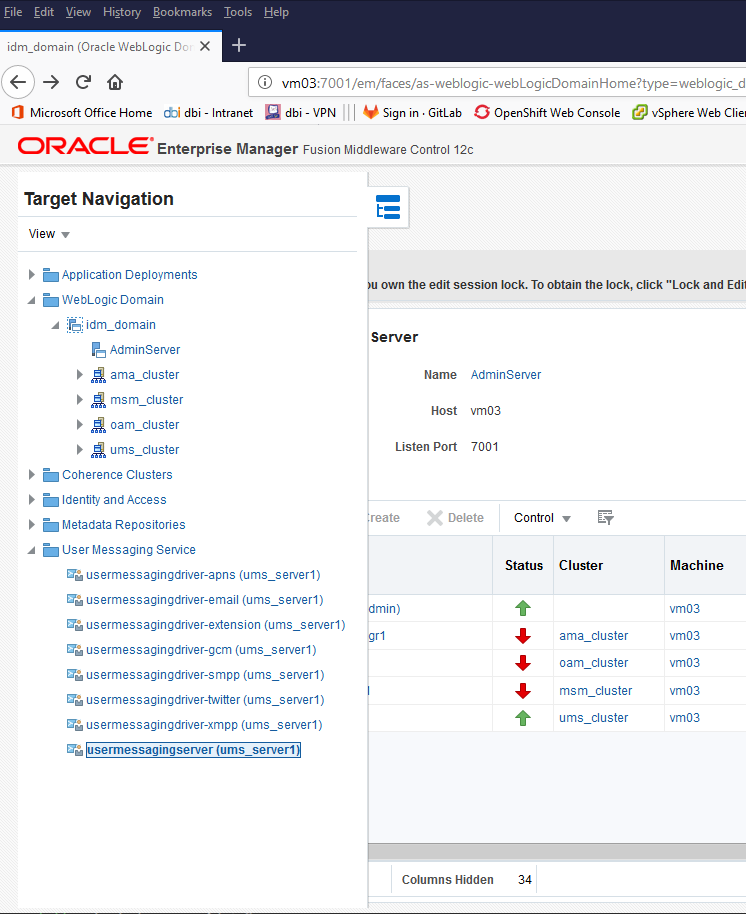Open the View dropdown in Target Navigation
The height and width of the screenshot is (914, 746).
tap(49, 234)
